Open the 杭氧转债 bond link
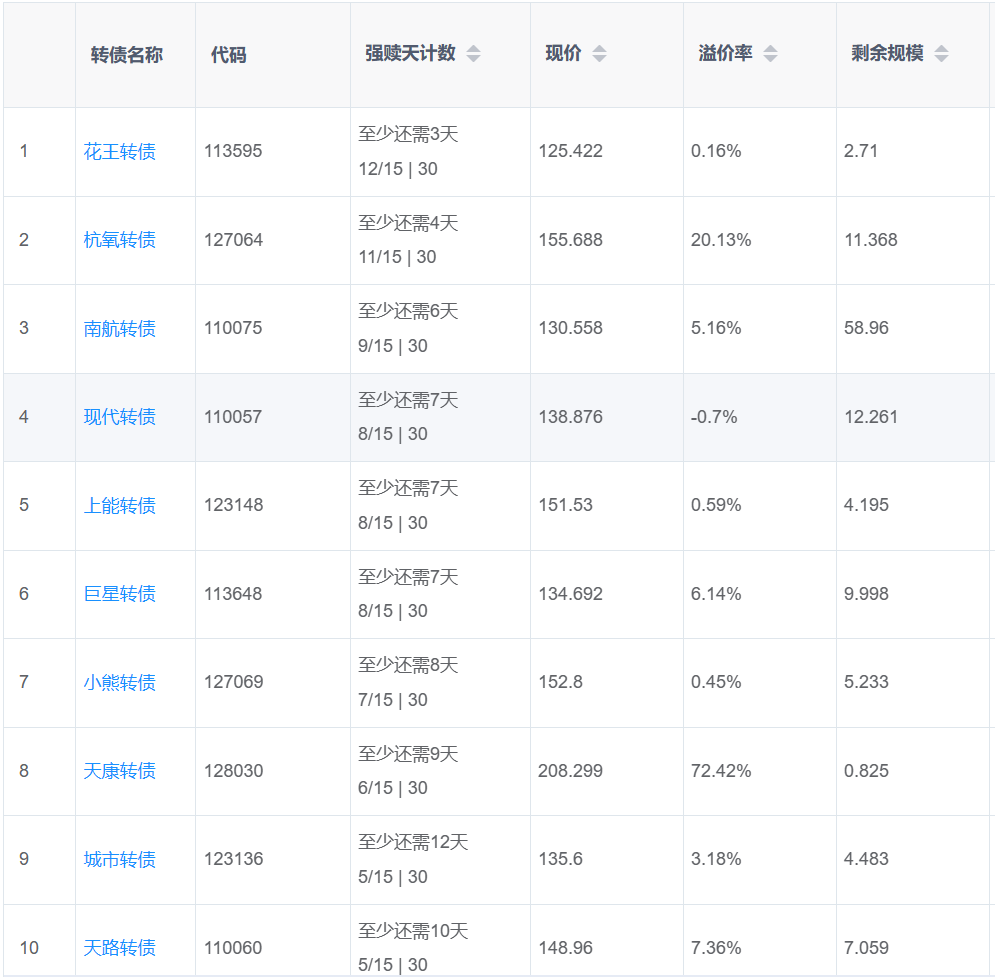Viewport: 995px width, 980px height. [x=120, y=240]
